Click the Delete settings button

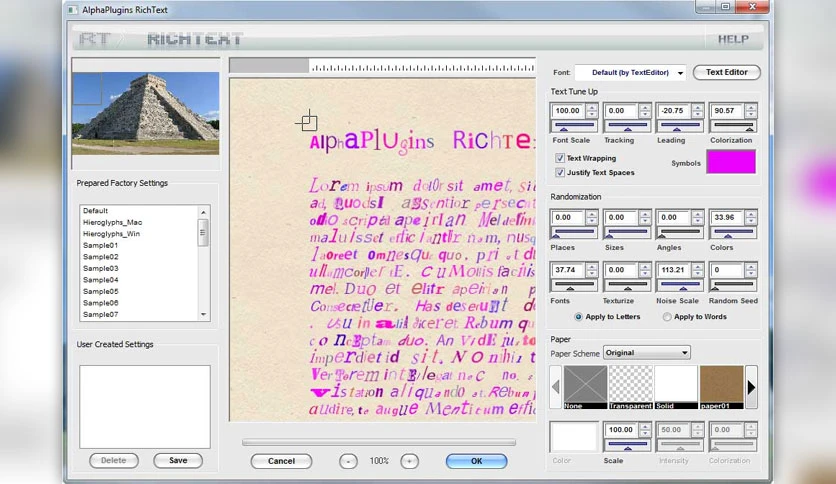point(114,461)
